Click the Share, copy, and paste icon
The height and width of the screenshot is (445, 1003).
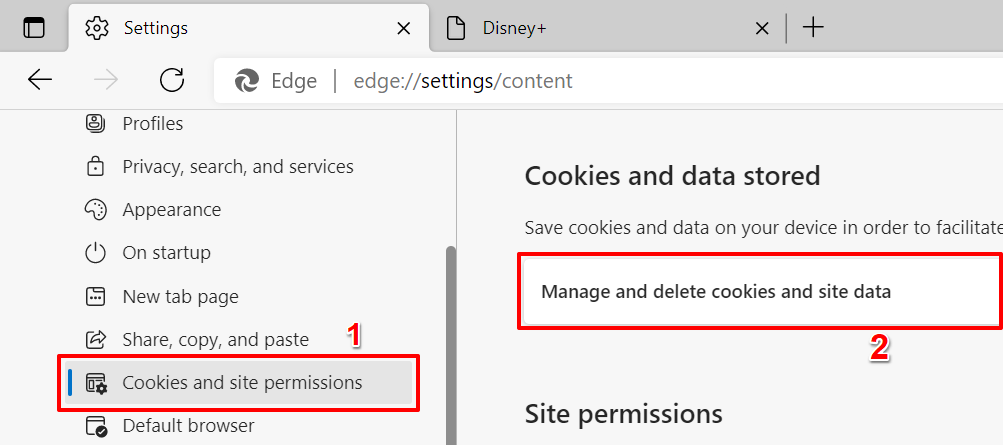click(96, 339)
